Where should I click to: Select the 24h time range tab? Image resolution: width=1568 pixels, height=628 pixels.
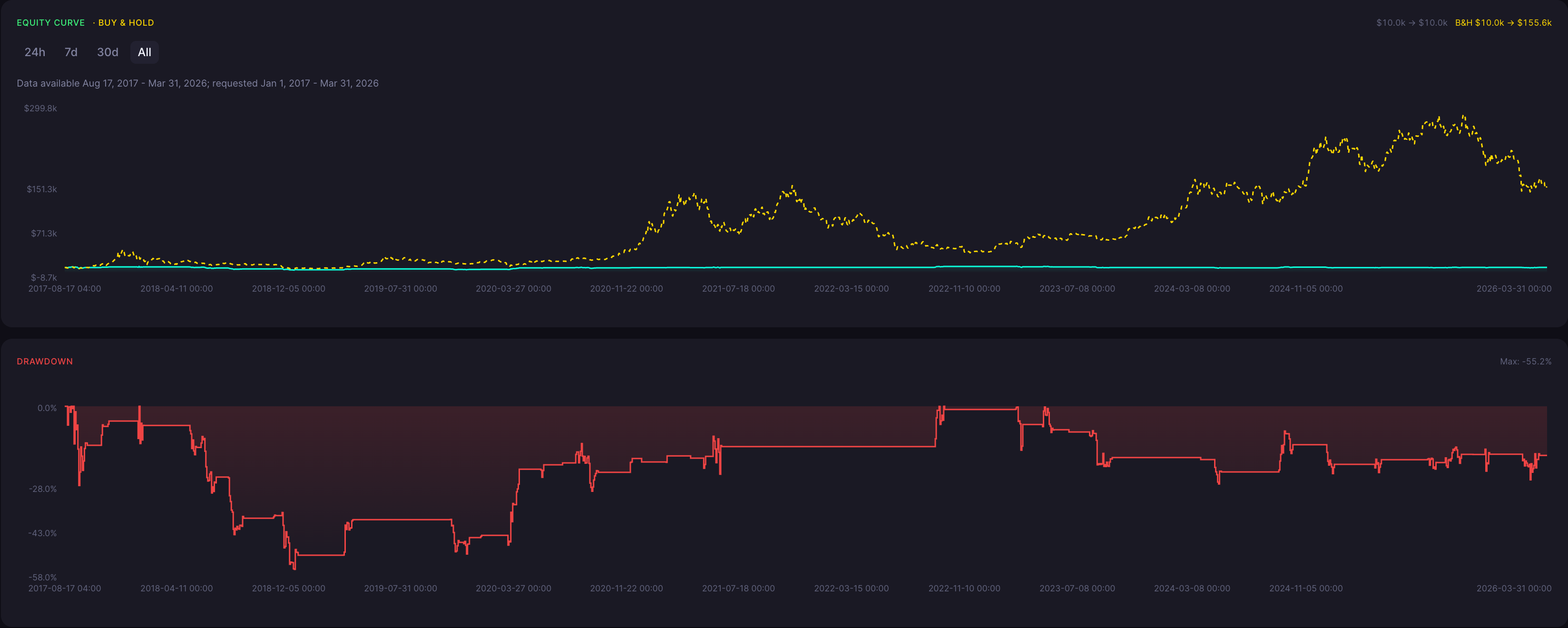pos(35,52)
